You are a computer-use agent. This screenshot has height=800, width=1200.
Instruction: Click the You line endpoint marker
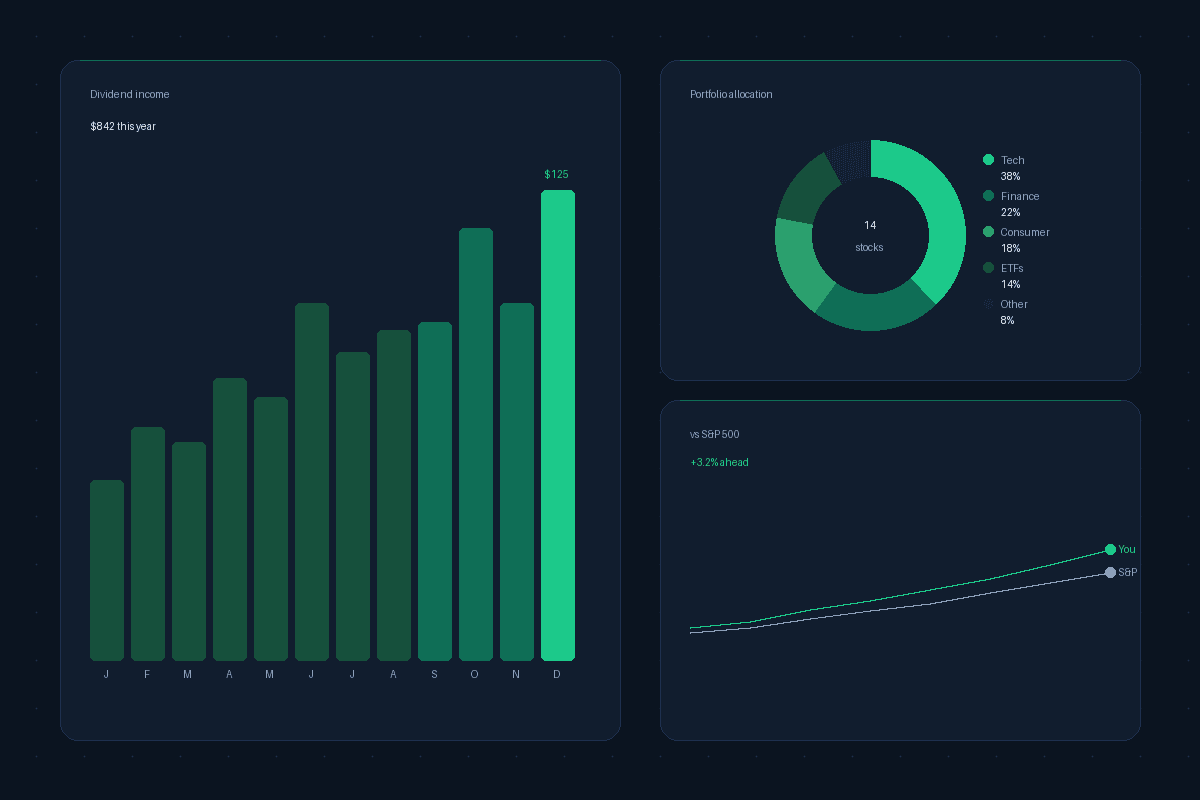tap(1110, 549)
